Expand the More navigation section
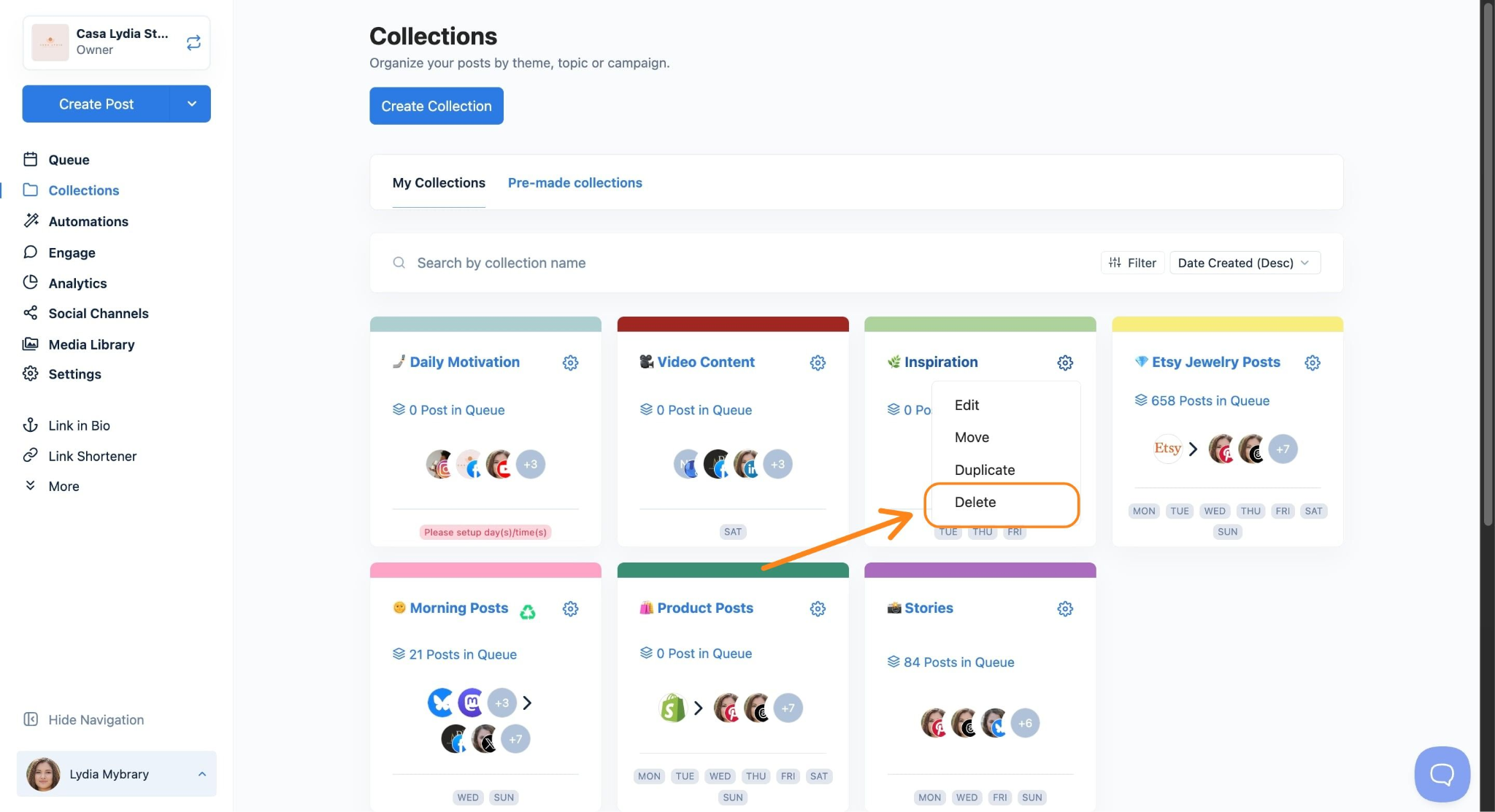Viewport: 1495px width, 812px height. (64, 486)
